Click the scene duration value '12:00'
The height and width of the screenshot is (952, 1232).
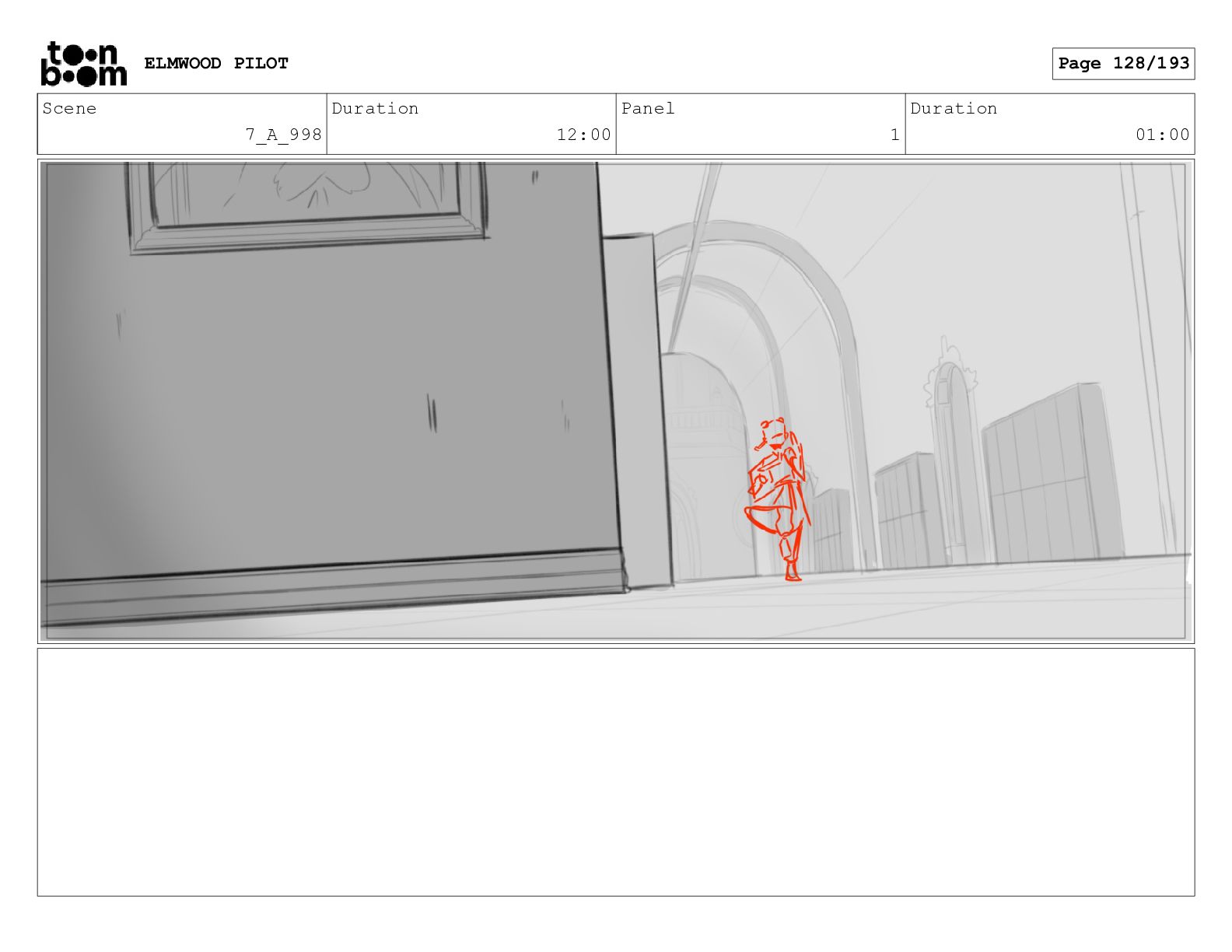583,135
